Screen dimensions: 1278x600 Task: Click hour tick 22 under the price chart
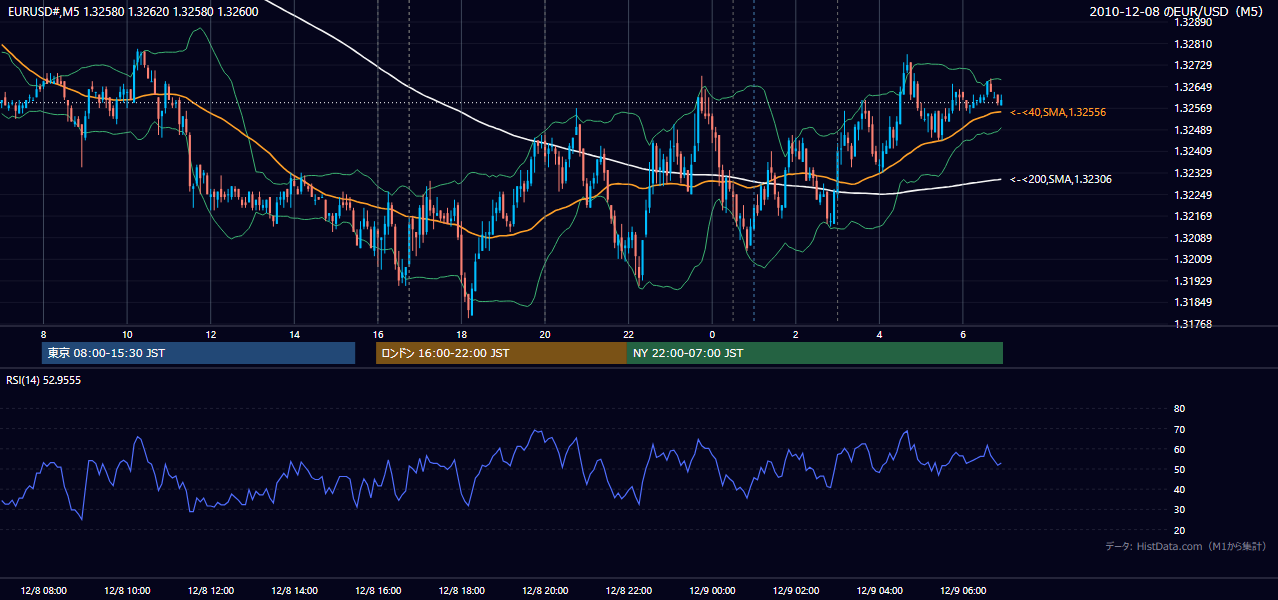[x=628, y=334]
